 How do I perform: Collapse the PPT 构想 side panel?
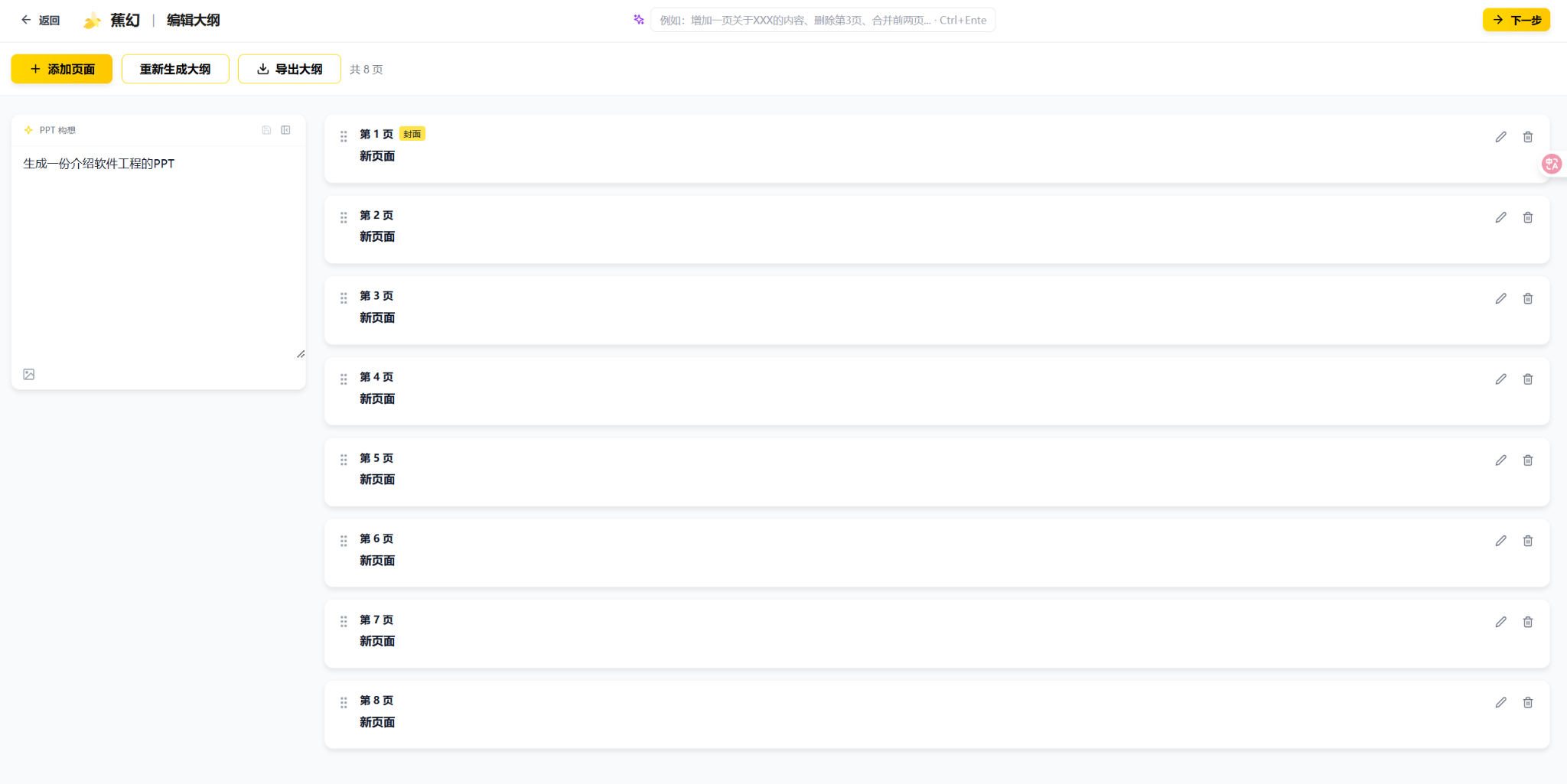tap(285, 130)
